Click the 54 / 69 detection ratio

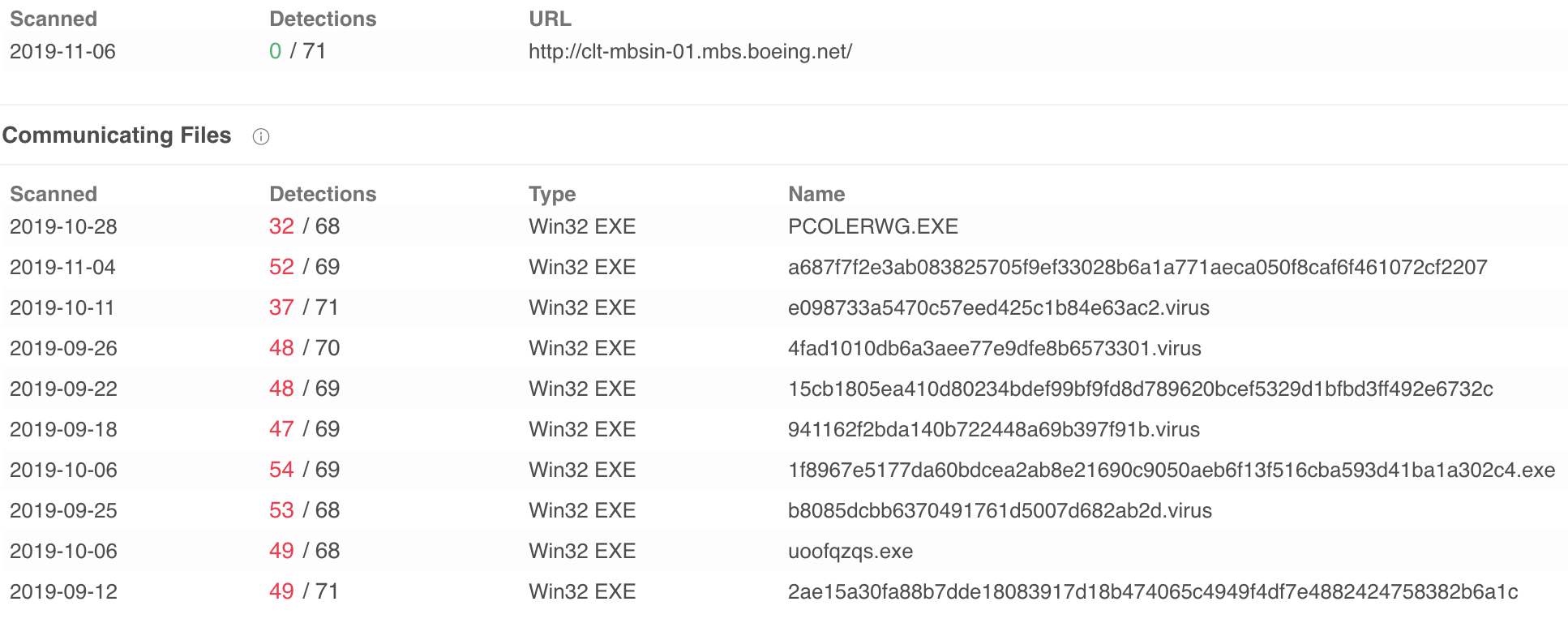[x=304, y=470]
